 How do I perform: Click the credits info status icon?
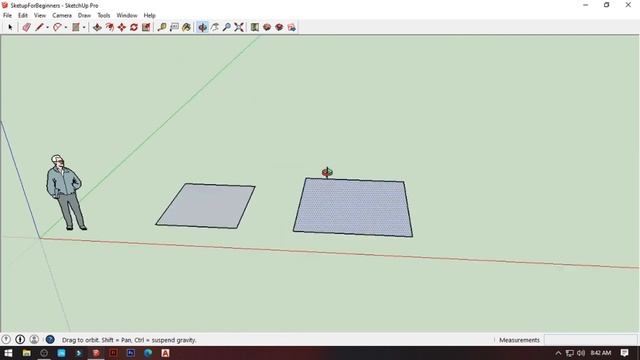tap(20, 339)
